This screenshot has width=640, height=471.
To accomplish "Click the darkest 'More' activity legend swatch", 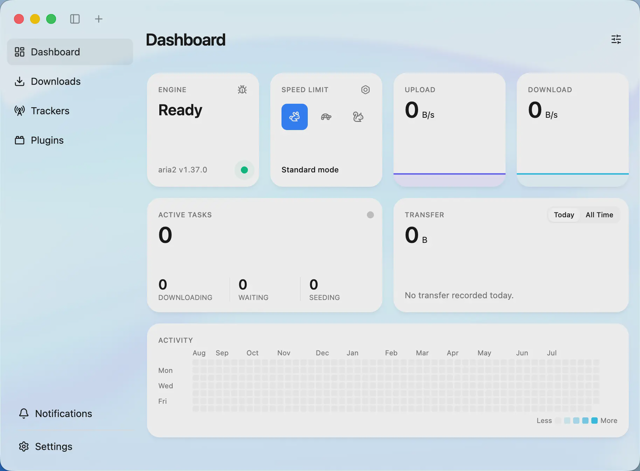I will tap(594, 420).
